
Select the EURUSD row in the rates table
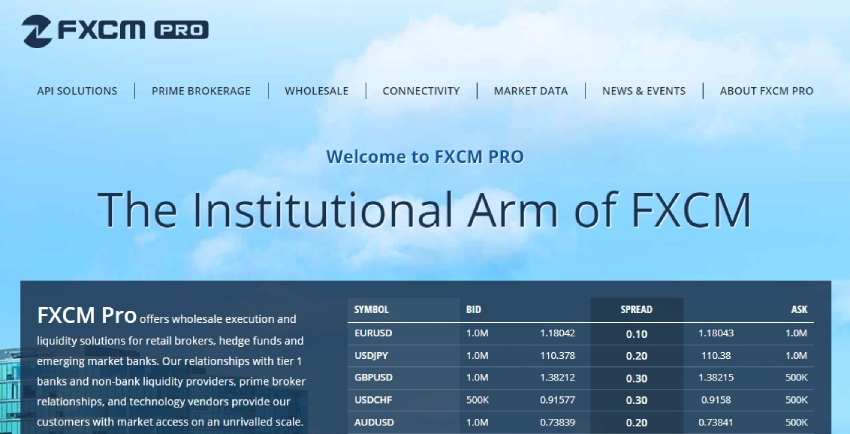click(x=371, y=333)
